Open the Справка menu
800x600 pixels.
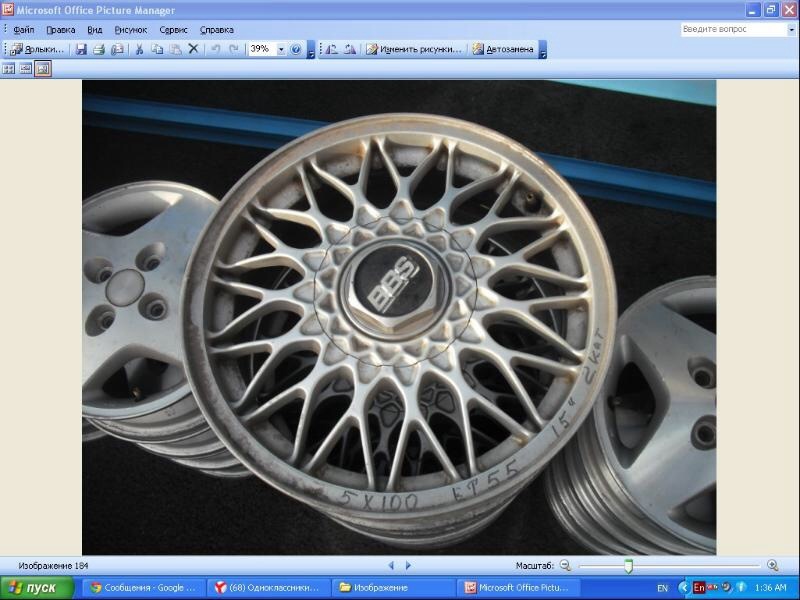pos(217,30)
